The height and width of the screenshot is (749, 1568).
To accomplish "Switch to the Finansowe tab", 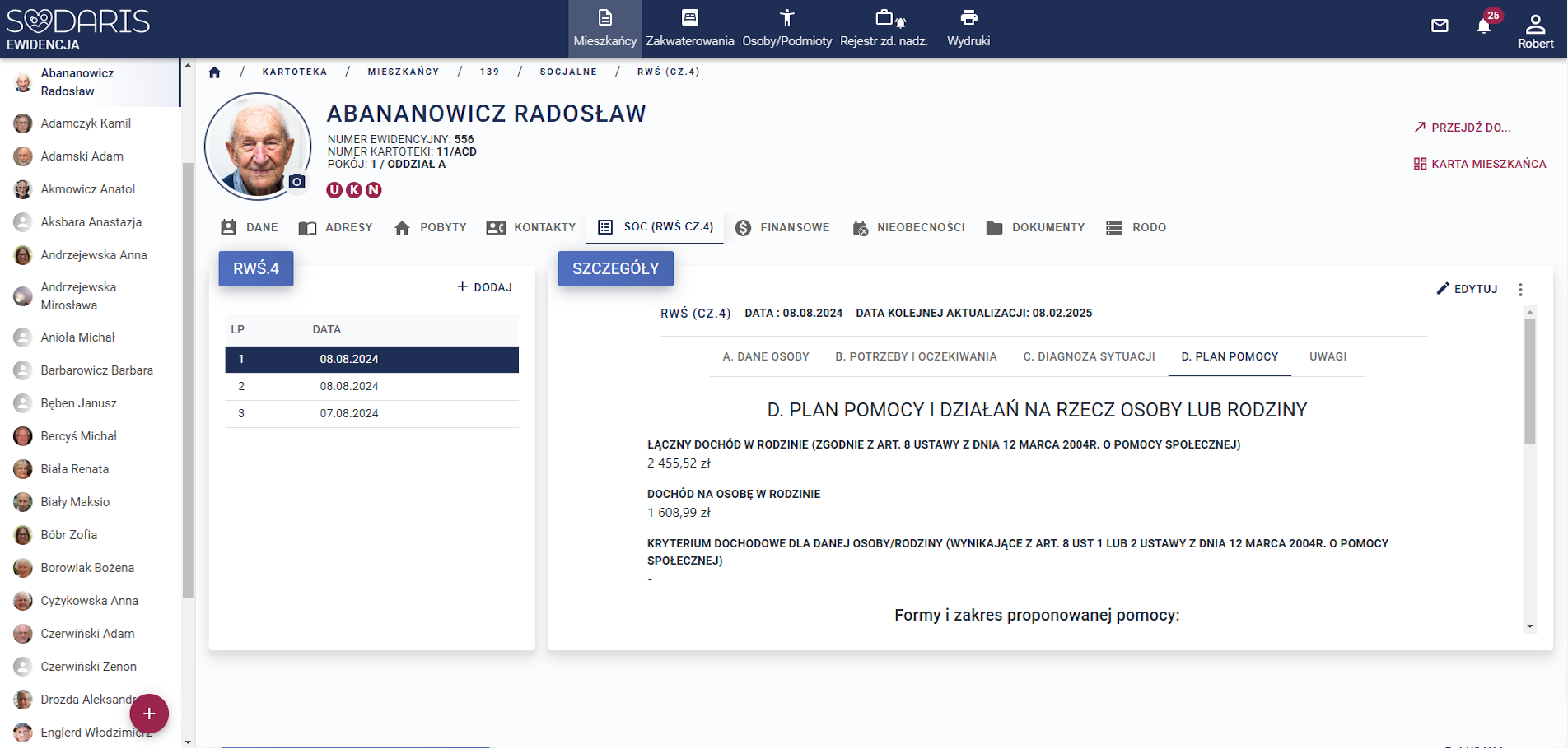I will click(x=782, y=228).
